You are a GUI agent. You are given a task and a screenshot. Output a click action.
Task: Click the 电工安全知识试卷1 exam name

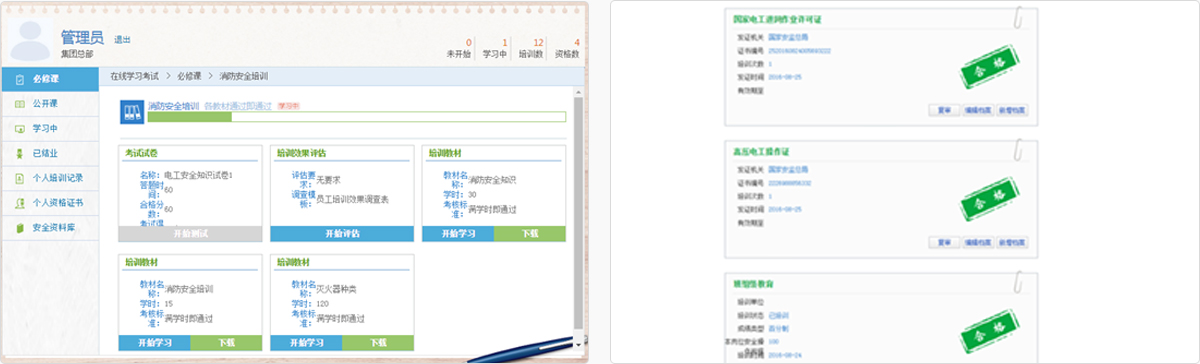pyautogui.click(x=198, y=175)
